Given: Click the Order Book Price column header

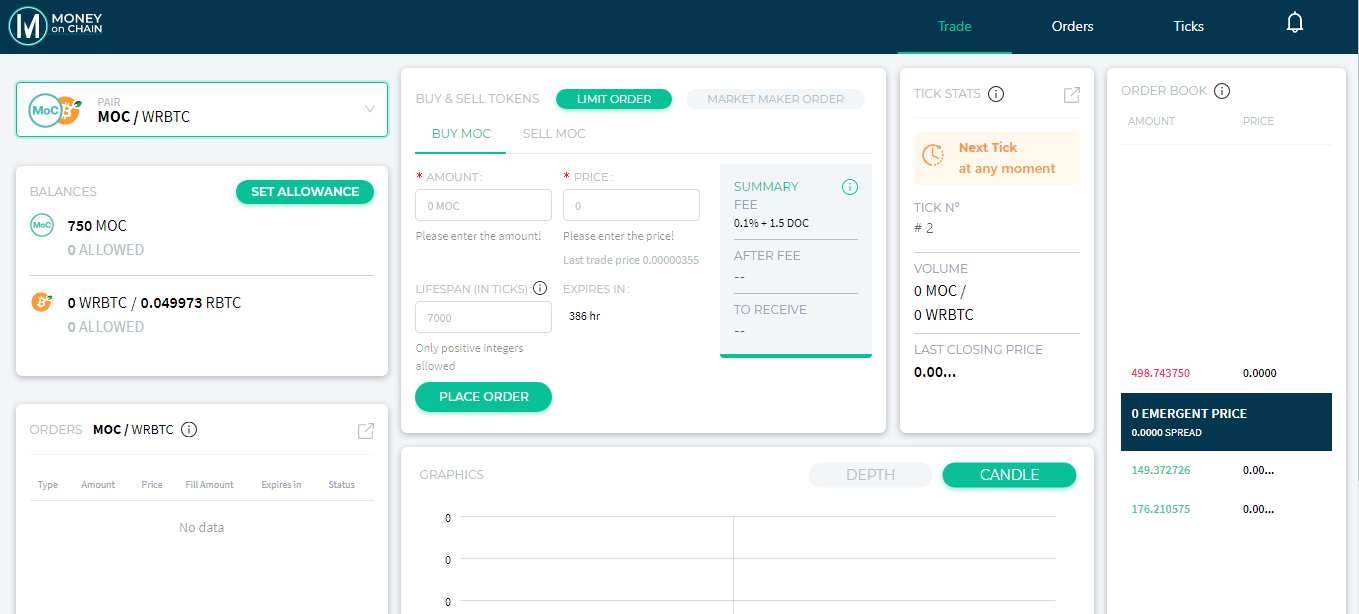Looking at the screenshot, I should pyautogui.click(x=1258, y=121).
